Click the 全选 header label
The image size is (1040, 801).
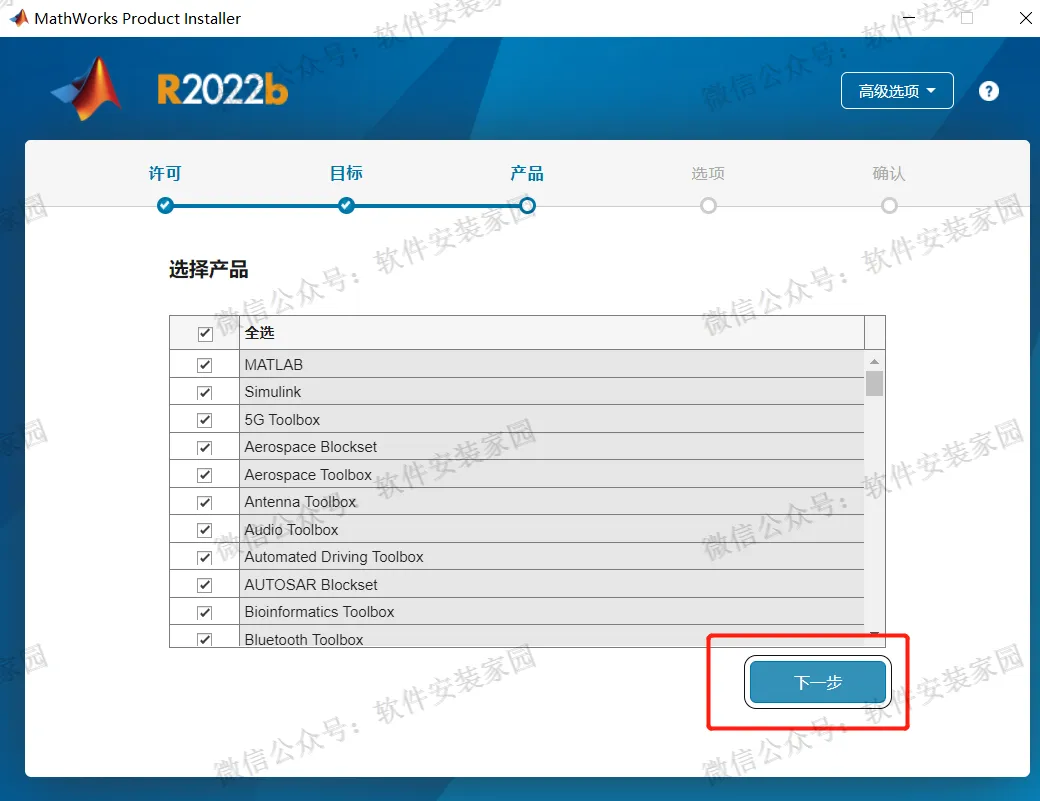pyautogui.click(x=259, y=333)
